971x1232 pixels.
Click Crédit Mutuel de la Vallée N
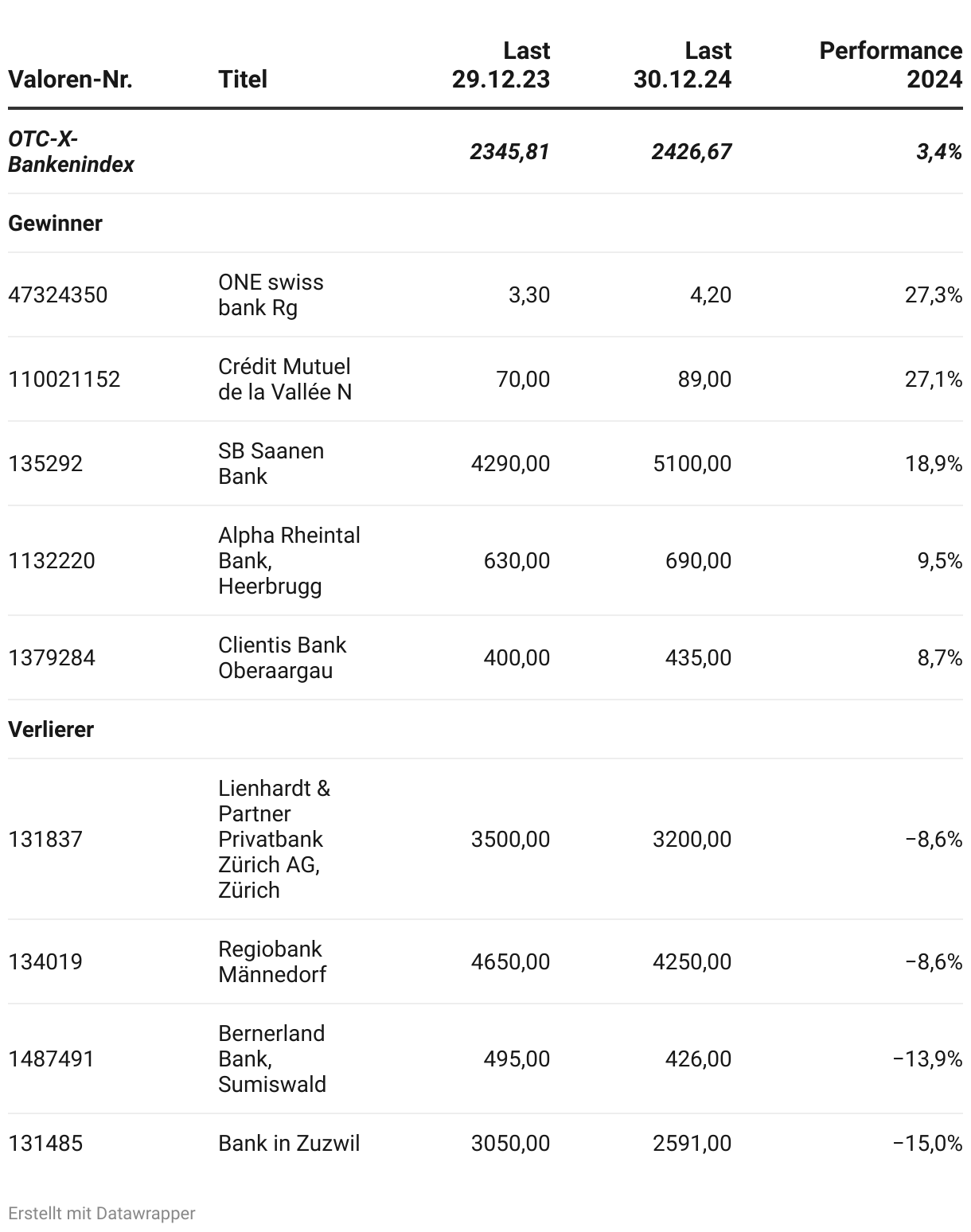click(x=284, y=380)
